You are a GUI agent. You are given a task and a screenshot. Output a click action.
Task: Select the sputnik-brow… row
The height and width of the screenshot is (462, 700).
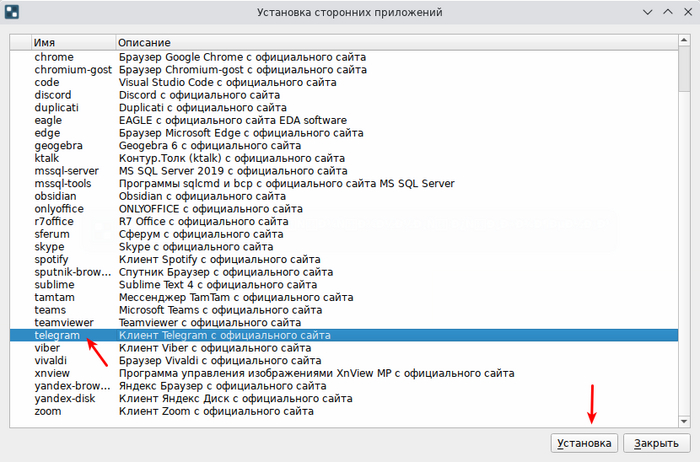coord(344,272)
